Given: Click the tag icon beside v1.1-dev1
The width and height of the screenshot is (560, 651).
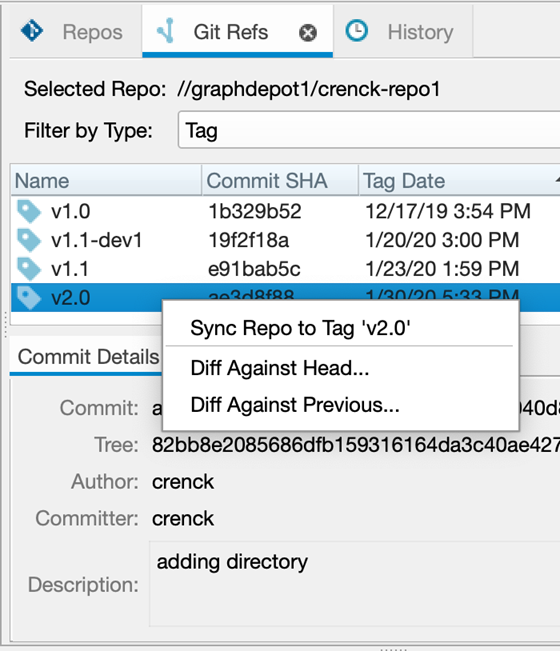Looking at the screenshot, I should coord(29,240).
